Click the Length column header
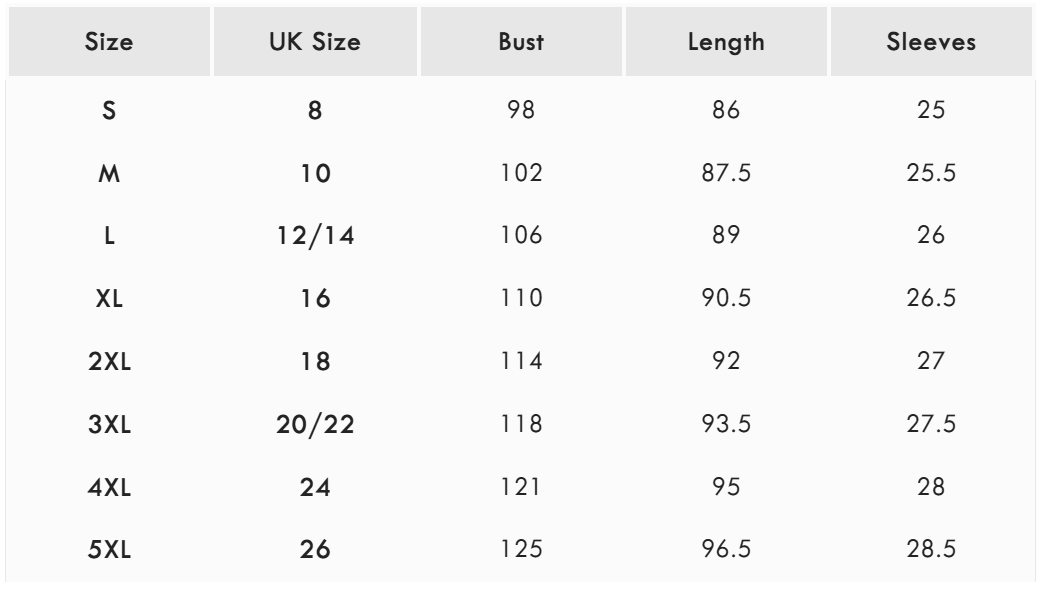Viewport: 1046px width, 592px height. tap(727, 45)
